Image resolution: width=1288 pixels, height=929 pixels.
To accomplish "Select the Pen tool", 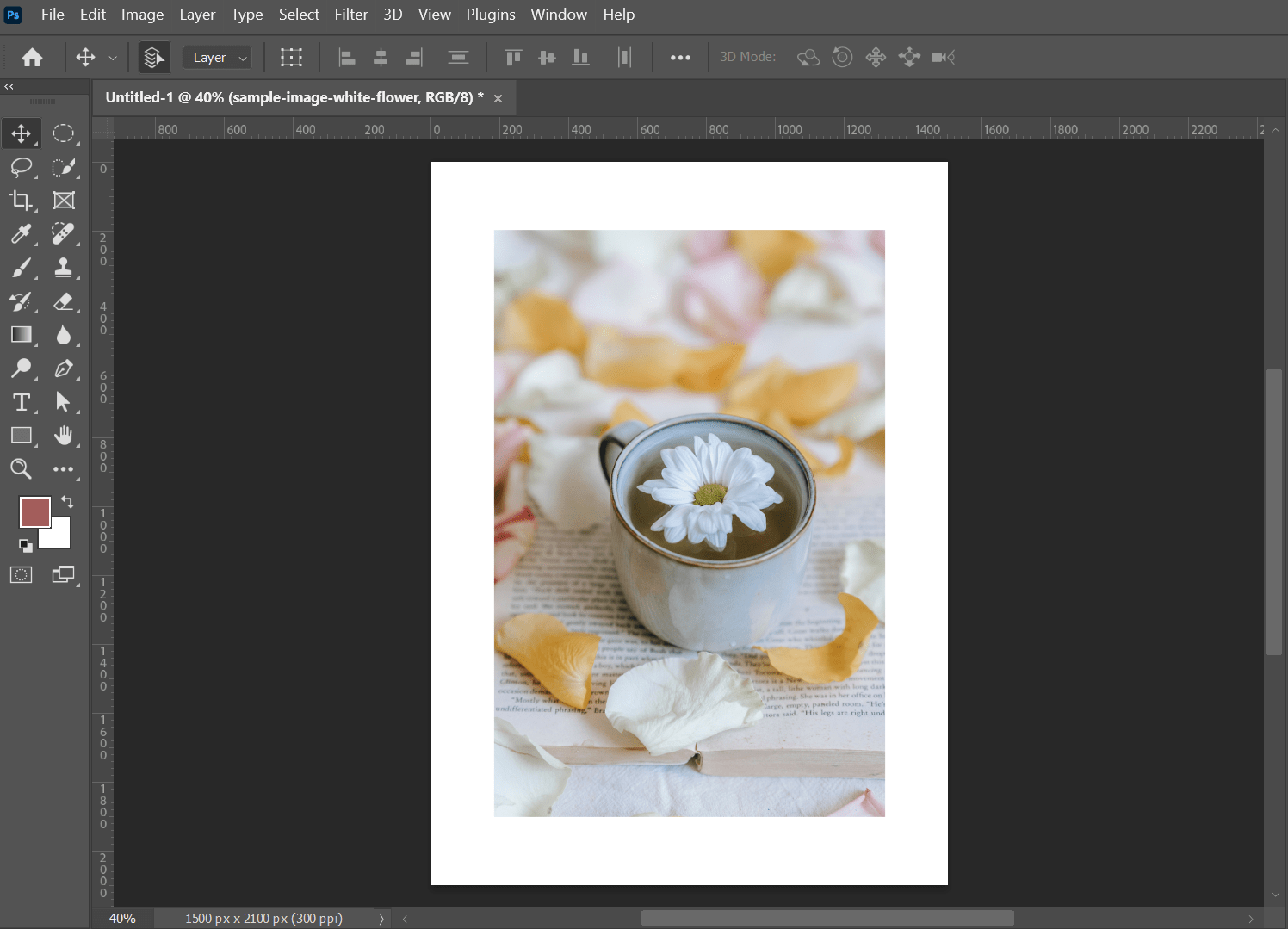I will click(x=65, y=369).
